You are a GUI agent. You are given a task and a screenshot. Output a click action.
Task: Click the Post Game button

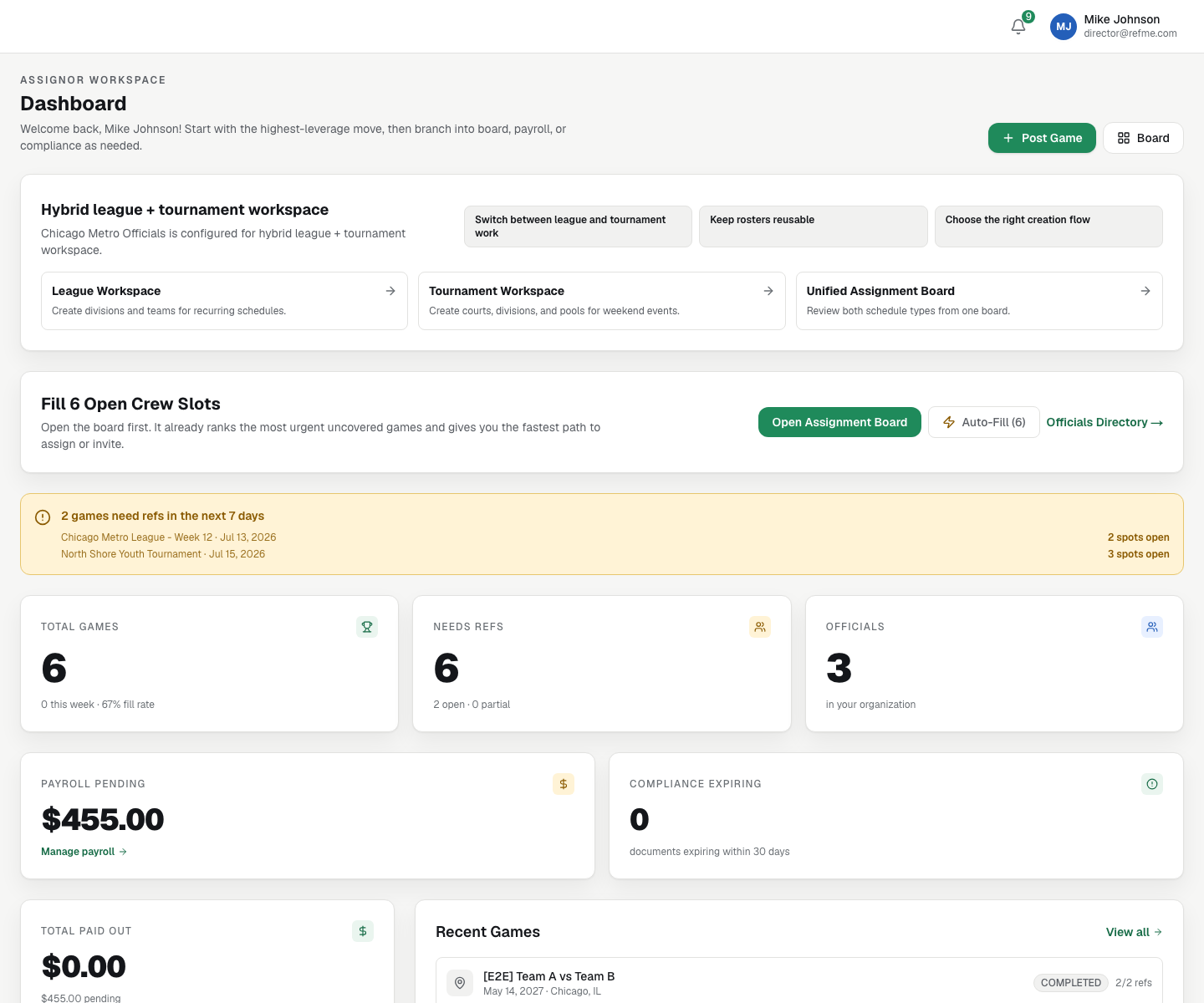click(1042, 138)
